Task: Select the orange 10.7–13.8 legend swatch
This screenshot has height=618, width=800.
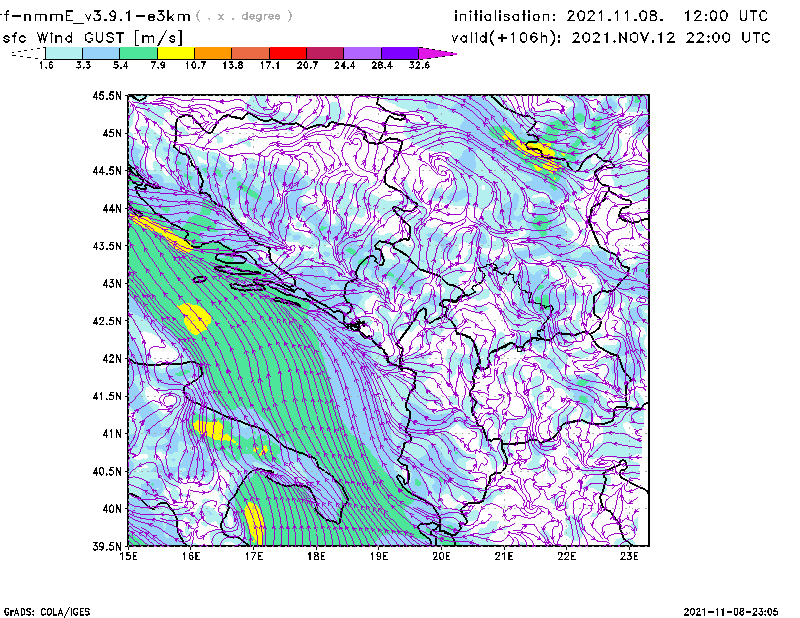Action: pos(213,53)
